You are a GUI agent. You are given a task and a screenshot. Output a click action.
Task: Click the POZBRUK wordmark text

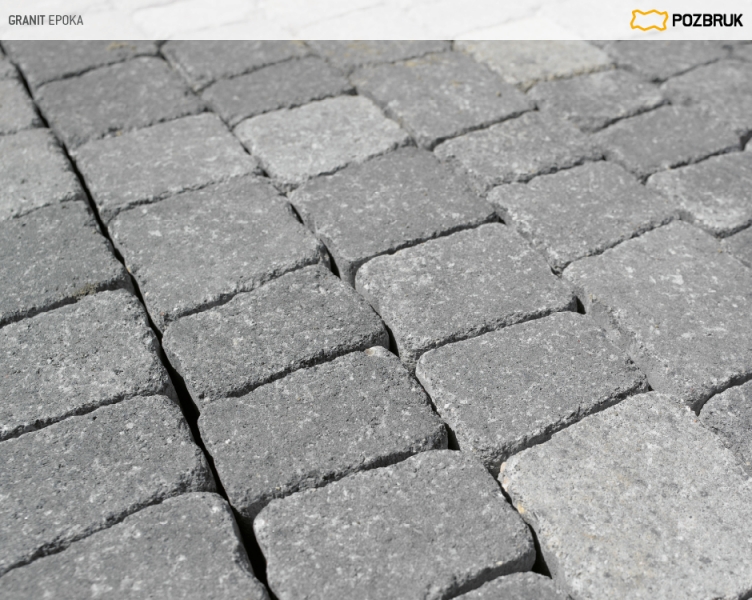[x=707, y=20]
